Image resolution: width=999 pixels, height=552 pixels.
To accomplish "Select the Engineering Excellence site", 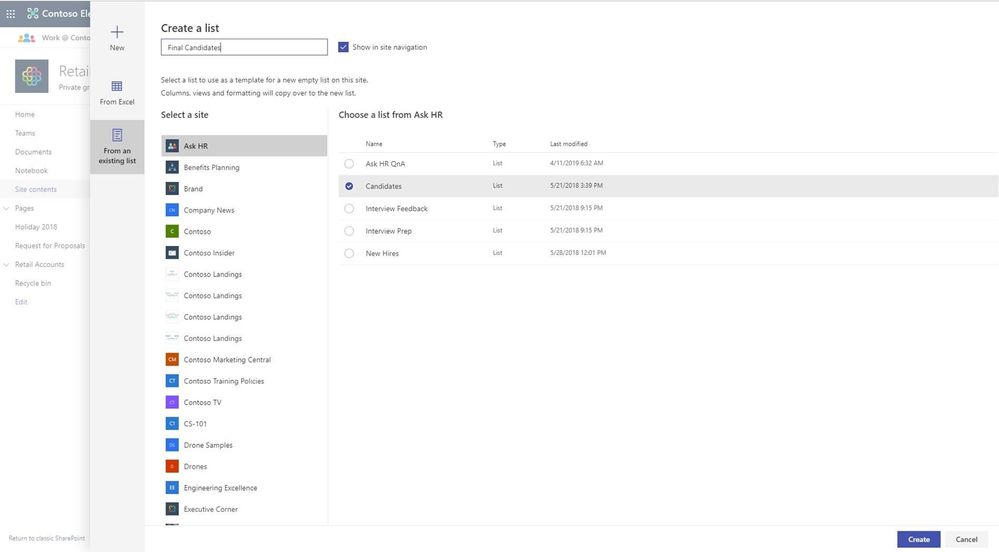I will point(244,488).
